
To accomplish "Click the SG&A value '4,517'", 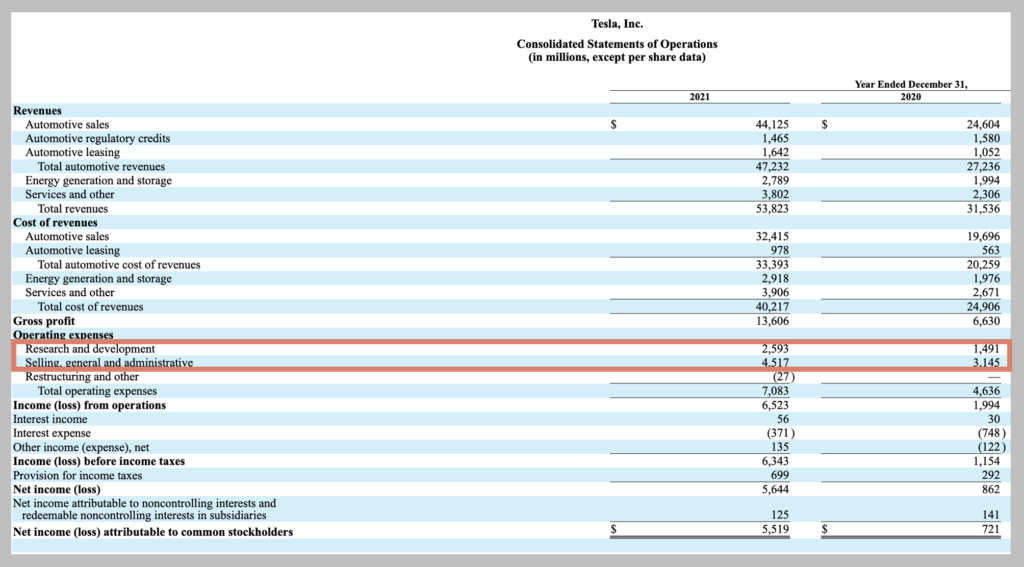I will tap(775, 363).
